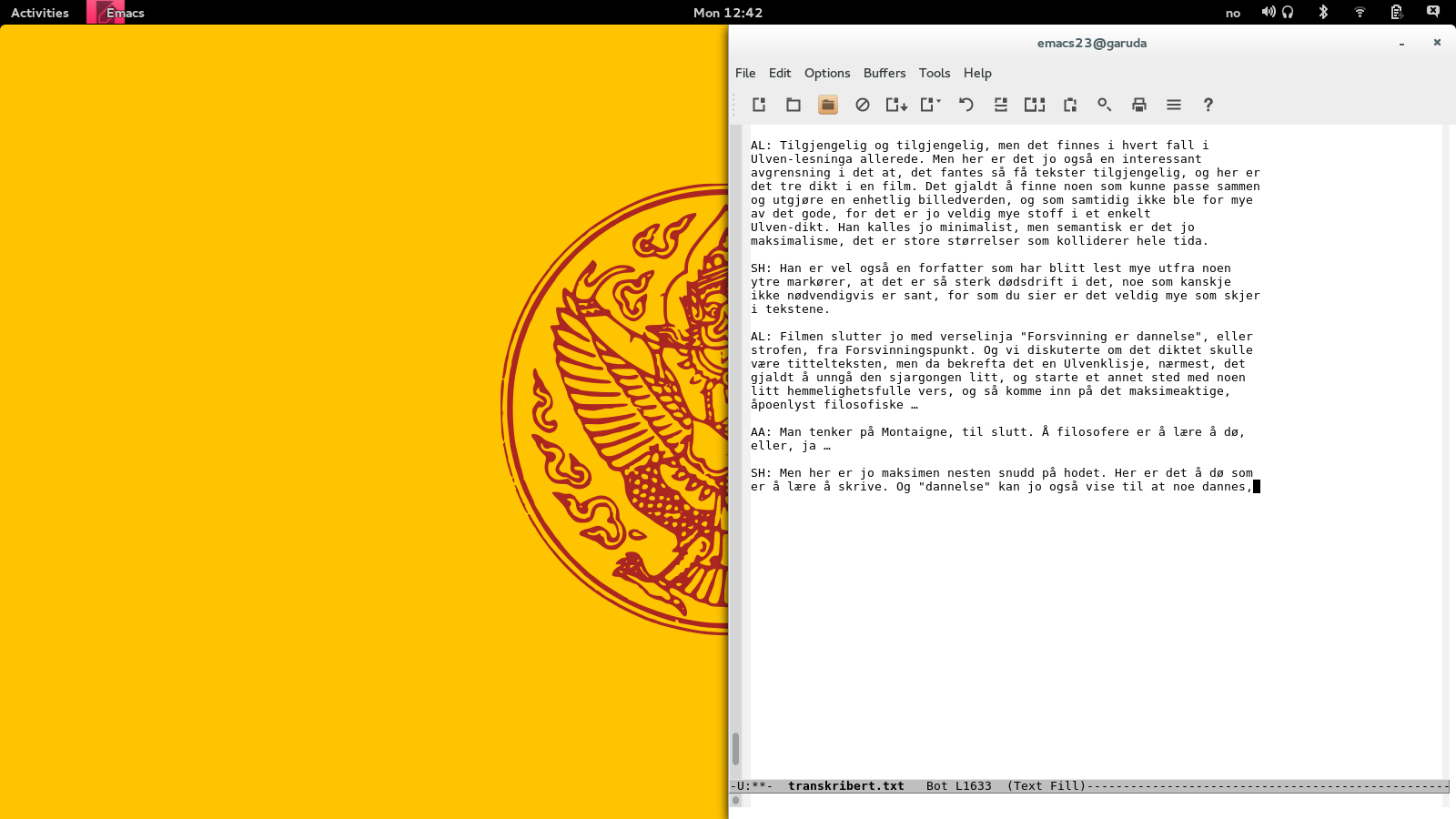Open the Edit menu
The height and width of the screenshot is (819, 1456).
(780, 73)
